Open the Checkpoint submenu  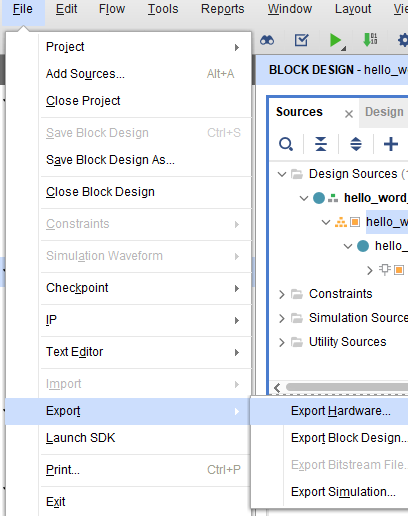[x=128, y=288]
